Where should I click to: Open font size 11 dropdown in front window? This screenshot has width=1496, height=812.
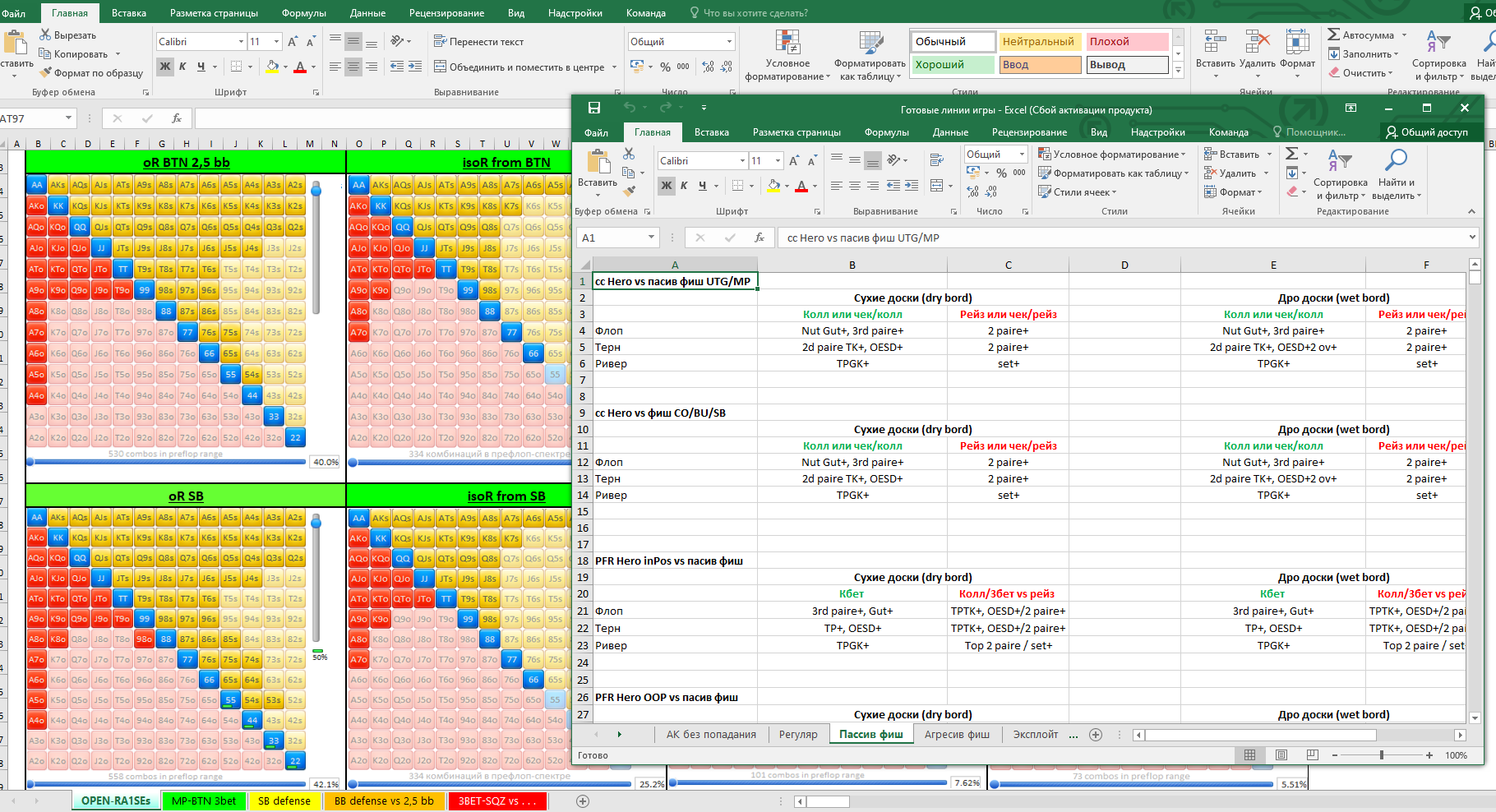(x=778, y=161)
